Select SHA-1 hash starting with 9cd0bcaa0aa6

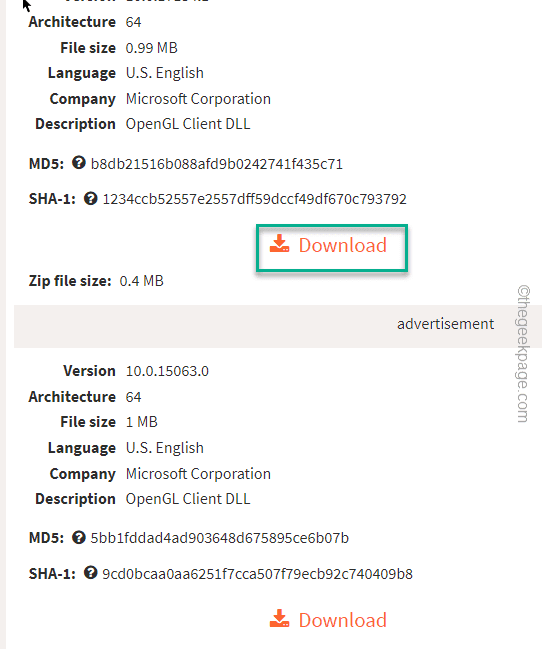(257, 574)
